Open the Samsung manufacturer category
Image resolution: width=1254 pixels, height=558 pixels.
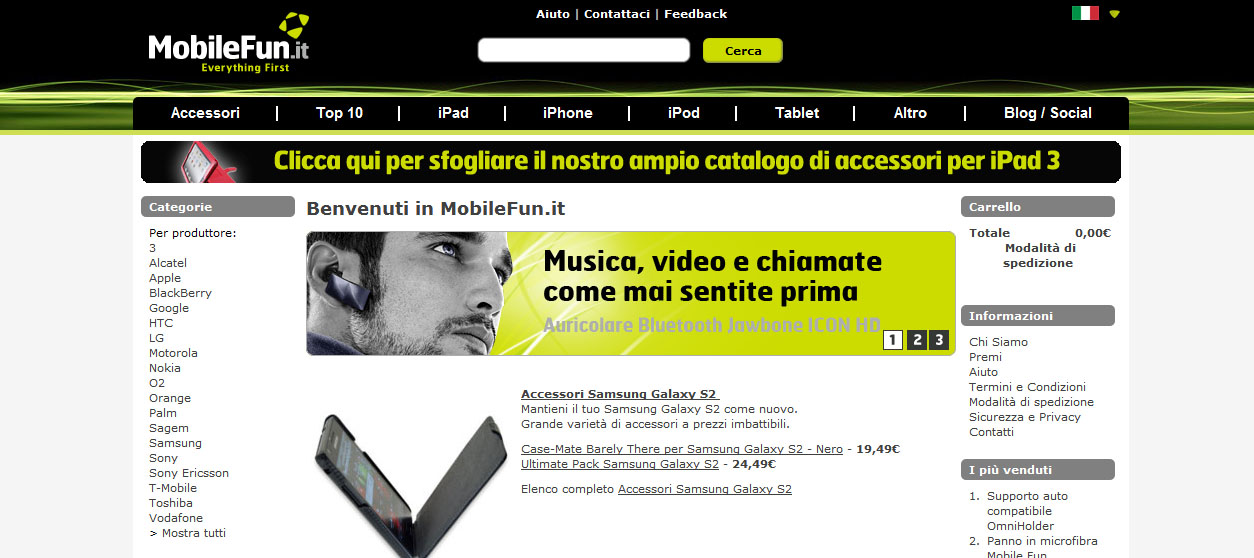tap(175, 443)
